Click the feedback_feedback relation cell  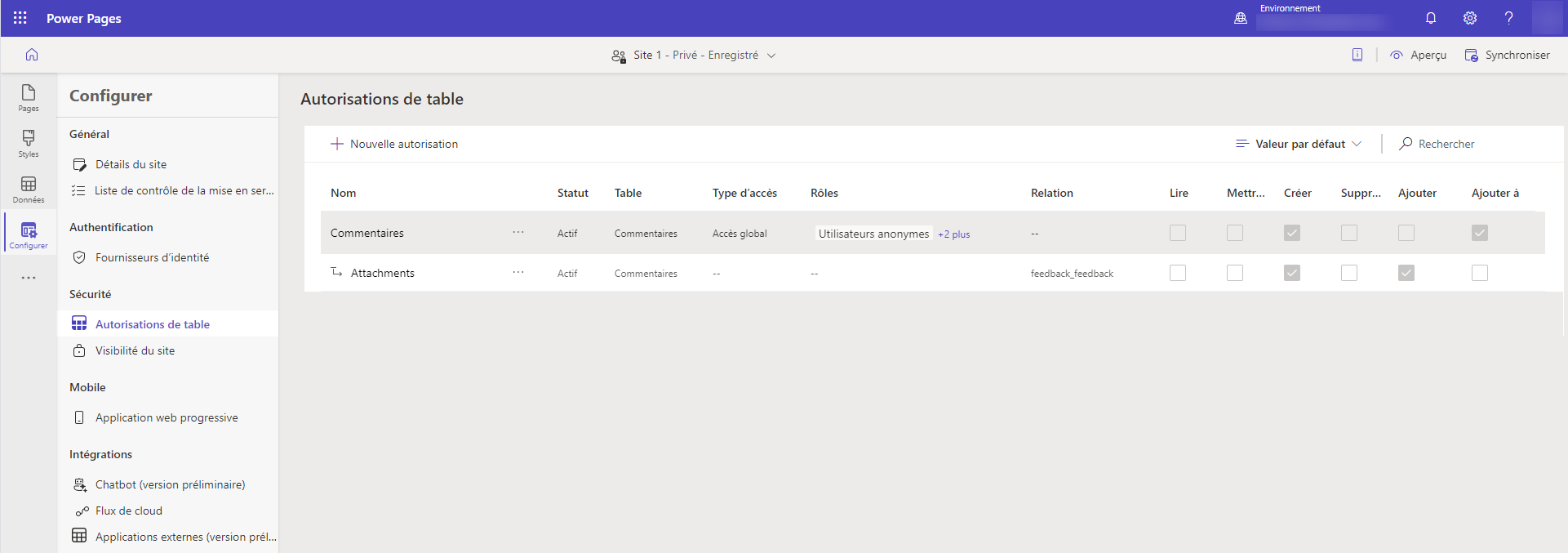click(x=1072, y=274)
